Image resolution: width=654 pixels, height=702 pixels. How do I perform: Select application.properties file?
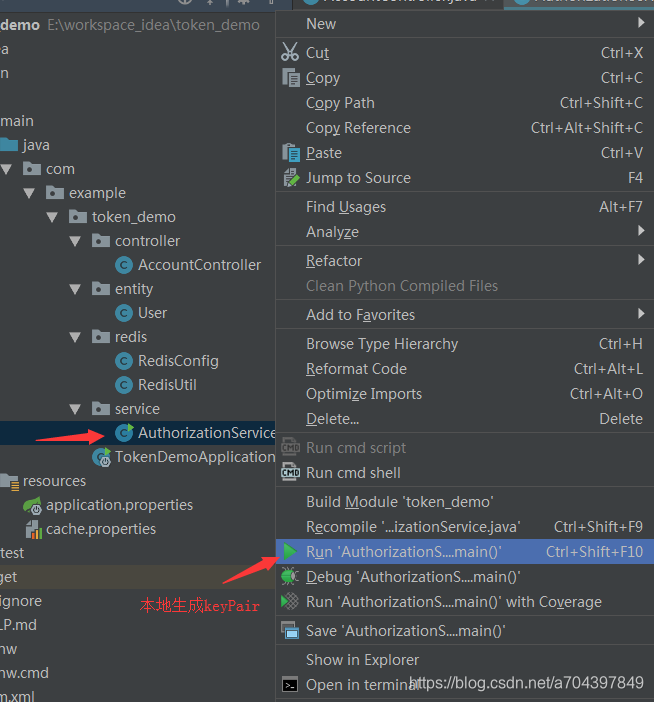pos(120,505)
